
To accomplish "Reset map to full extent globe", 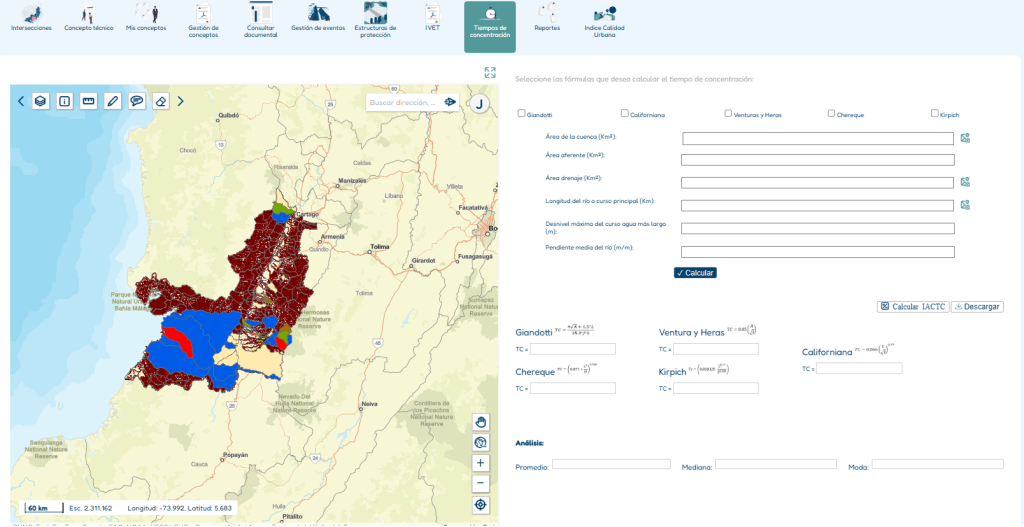I will tap(481, 443).
